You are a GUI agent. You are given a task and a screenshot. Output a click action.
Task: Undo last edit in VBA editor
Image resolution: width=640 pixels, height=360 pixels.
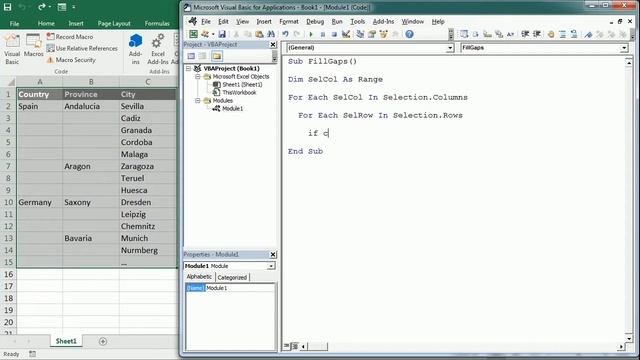point(285,34)
